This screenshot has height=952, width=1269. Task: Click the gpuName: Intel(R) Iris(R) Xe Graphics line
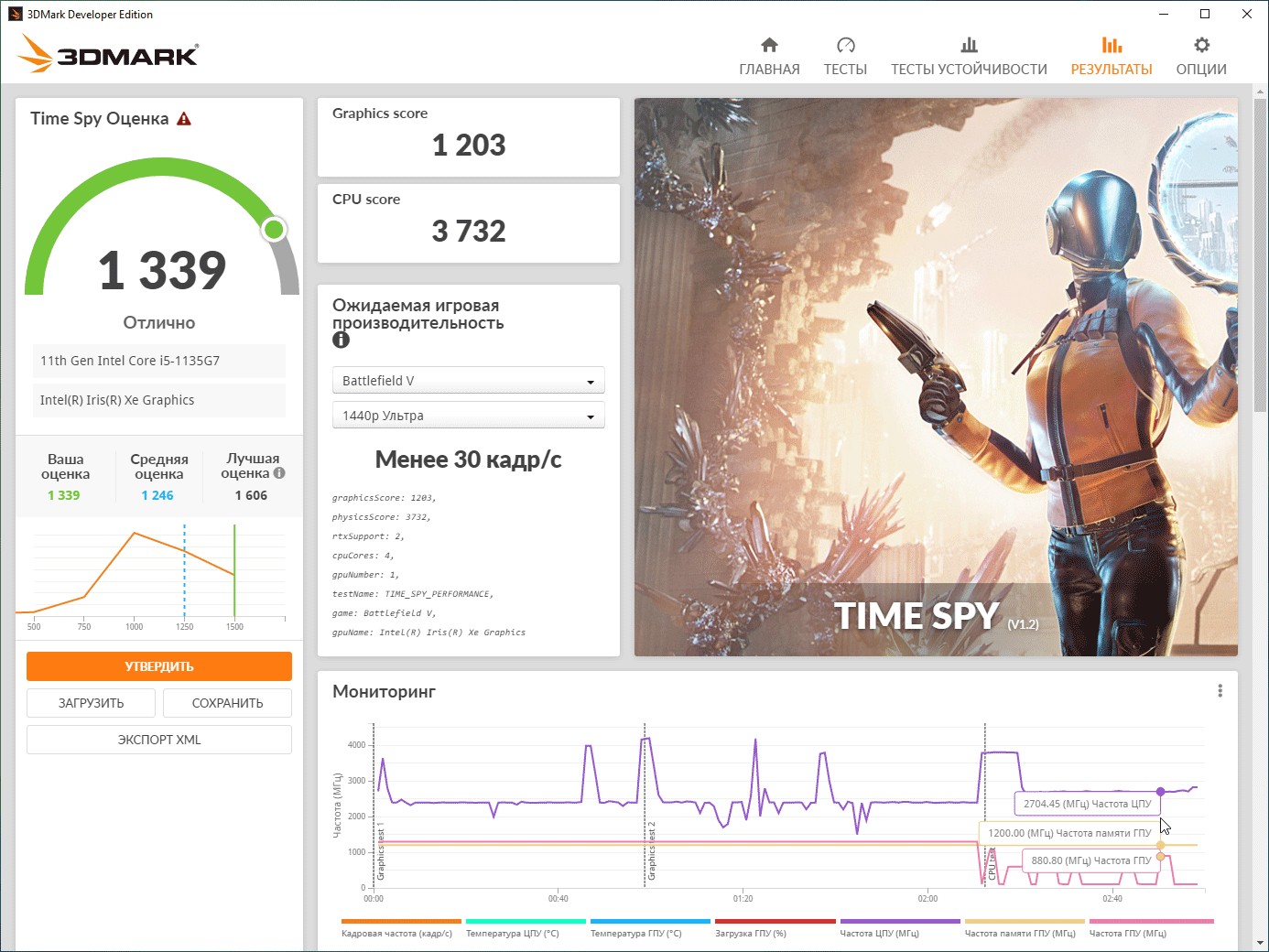point(428,633)
